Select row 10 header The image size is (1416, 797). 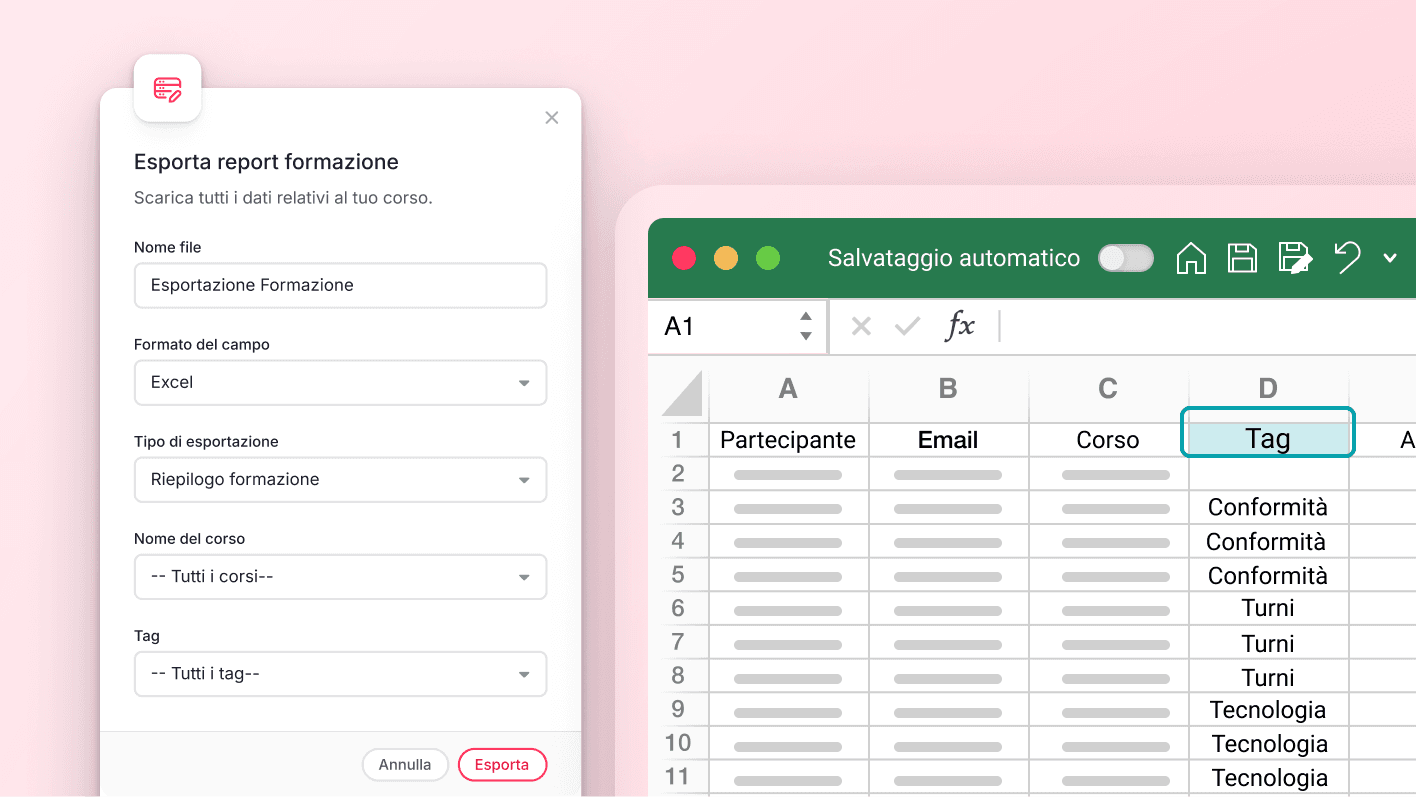pos(678,743)
